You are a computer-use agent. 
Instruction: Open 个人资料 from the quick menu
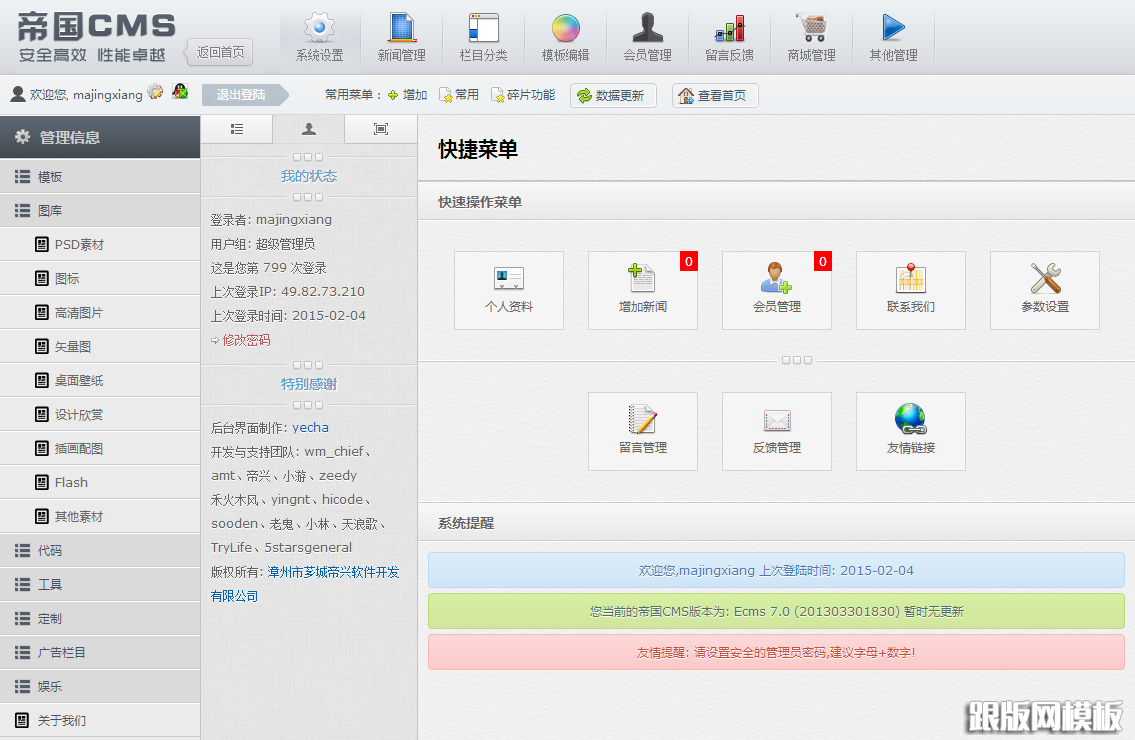tap(508, 290)
